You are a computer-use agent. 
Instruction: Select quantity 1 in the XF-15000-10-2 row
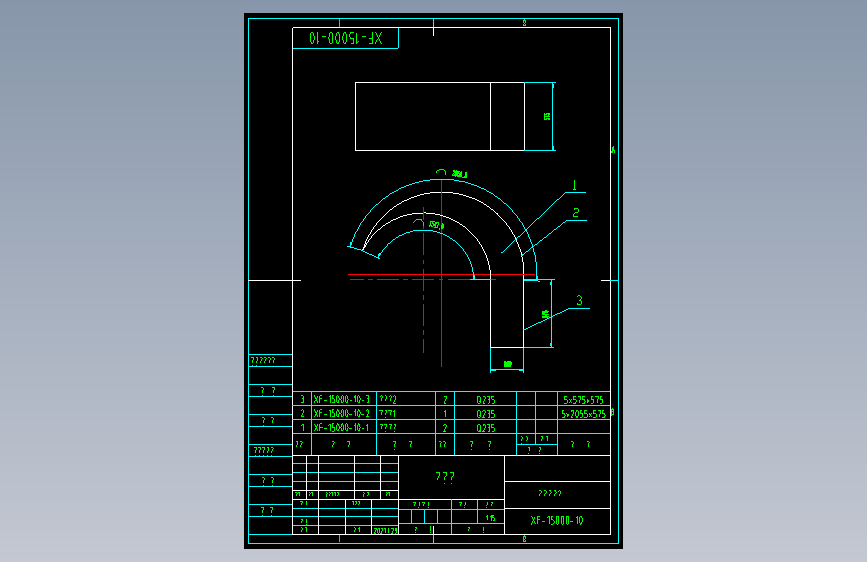coord(445,414)
